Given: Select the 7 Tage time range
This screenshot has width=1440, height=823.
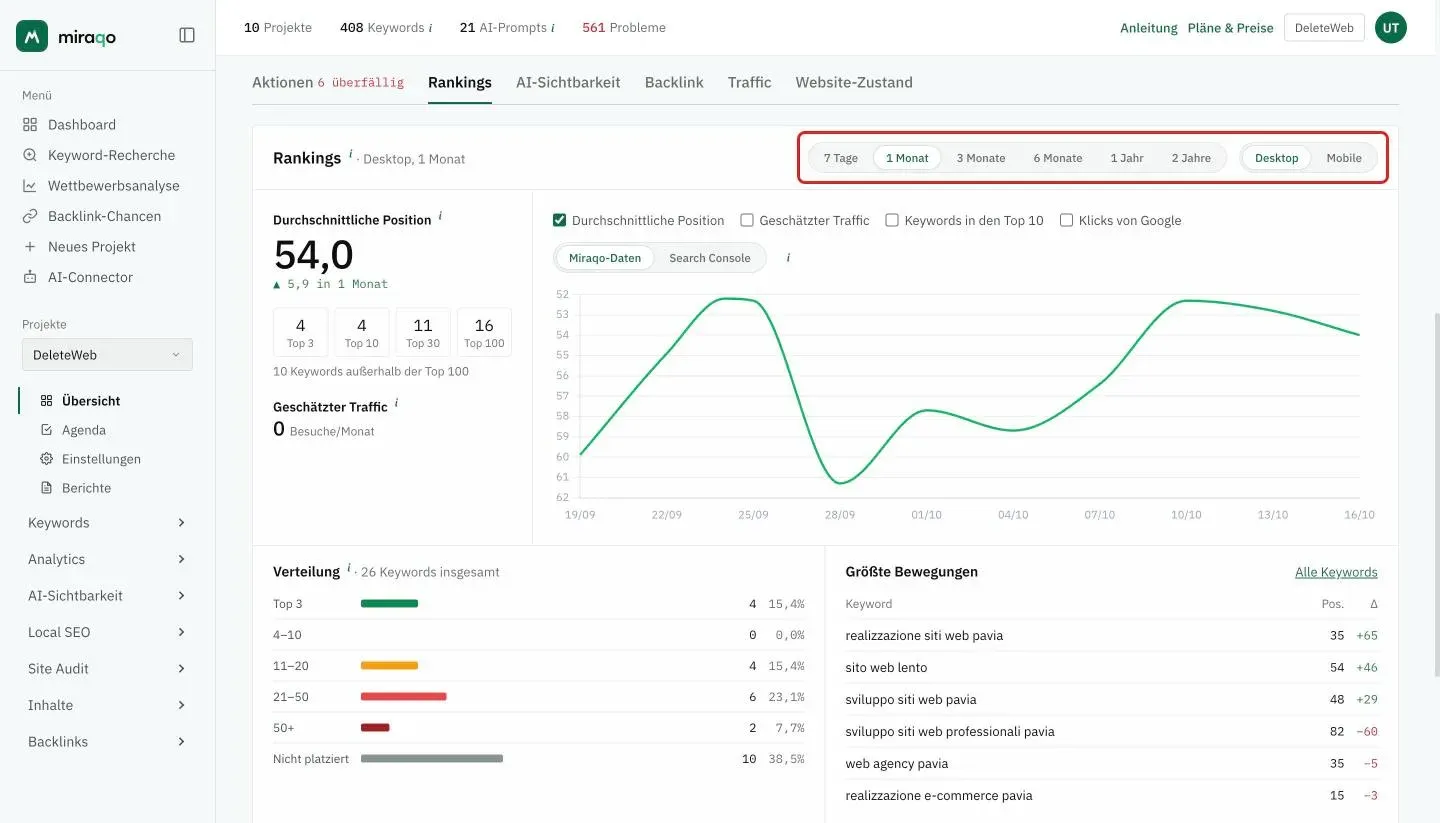Looking at the screenshot, I should 841,158.
